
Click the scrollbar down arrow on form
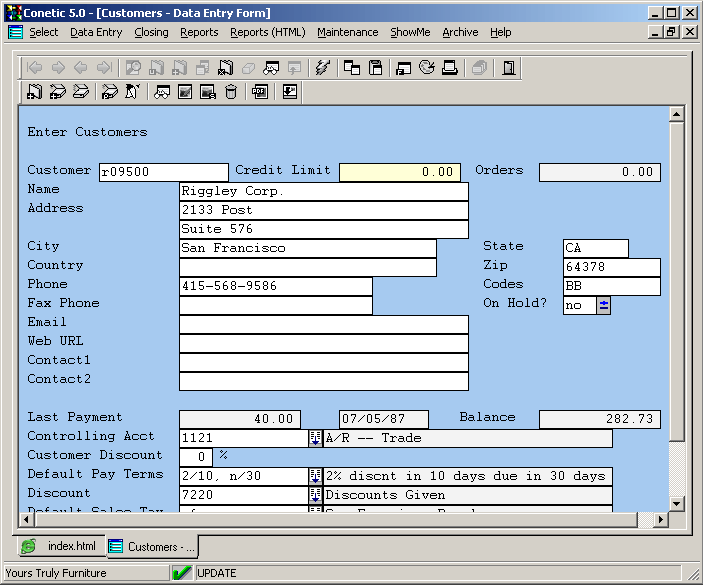676,503
